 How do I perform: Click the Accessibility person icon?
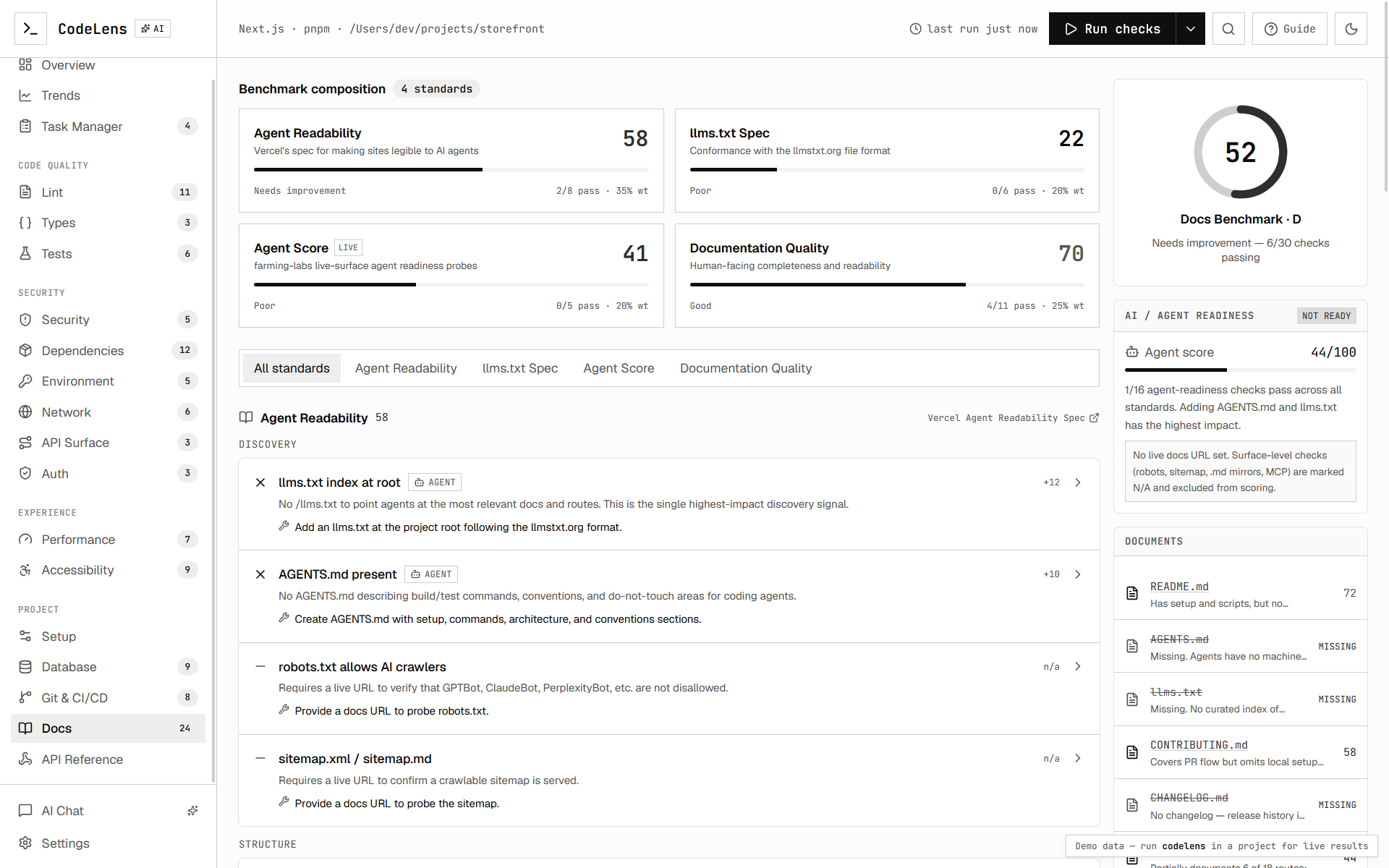[x=25, y=570]
